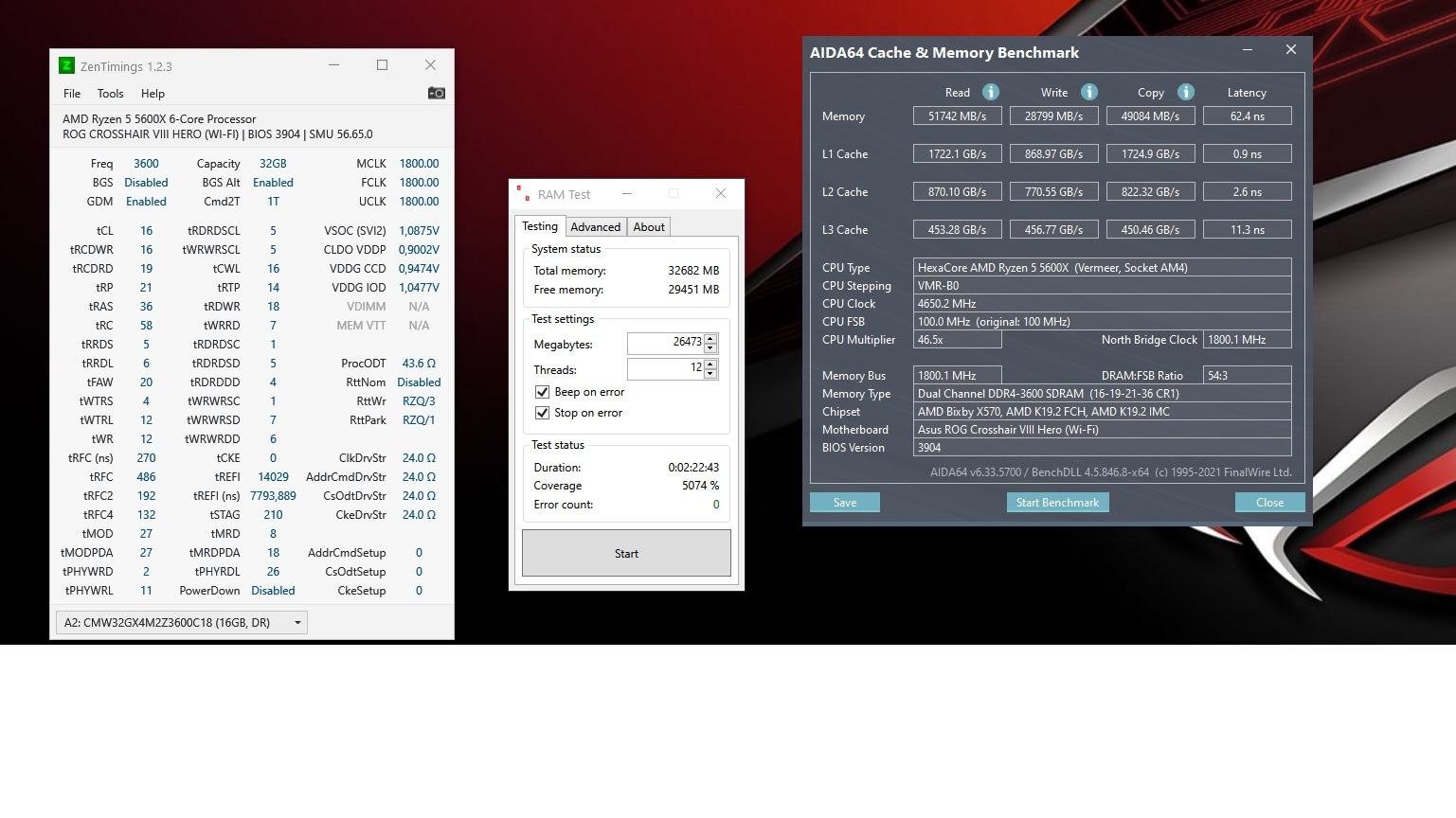Click the Write info icon in AIDA64
The image size is (1456, 818).
coord(1089,92)
